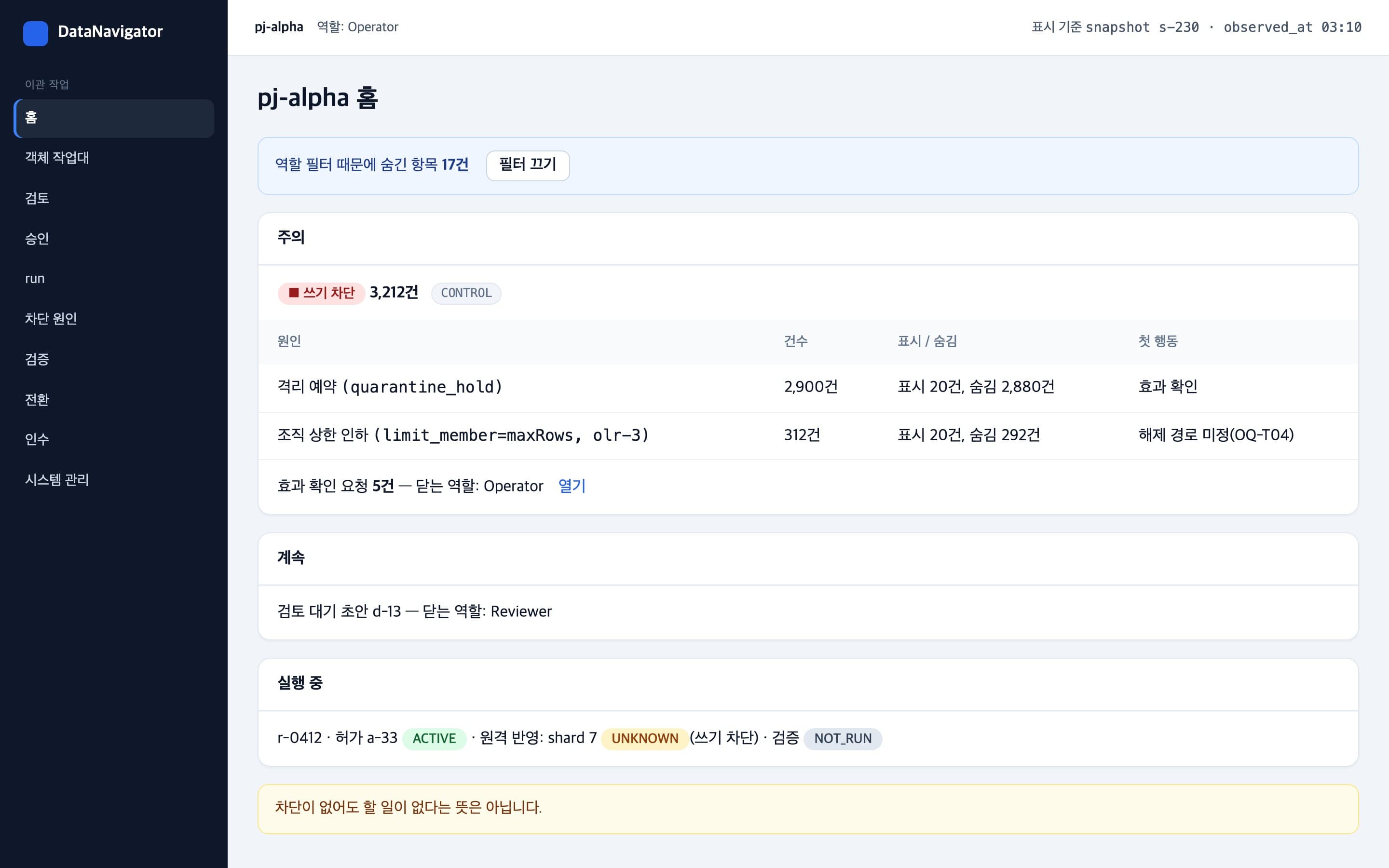This screenshot has height=868, width=1389.
Task: Select 승인 in the sidebar
Action: pyautogui.click(x=114, y=238)
